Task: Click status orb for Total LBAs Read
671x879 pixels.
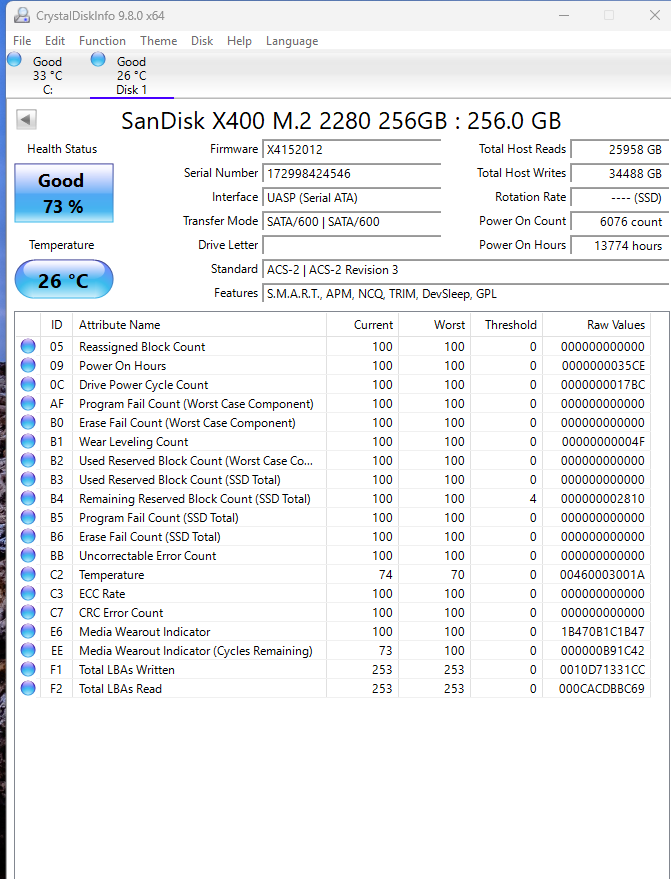Action: 28,688
